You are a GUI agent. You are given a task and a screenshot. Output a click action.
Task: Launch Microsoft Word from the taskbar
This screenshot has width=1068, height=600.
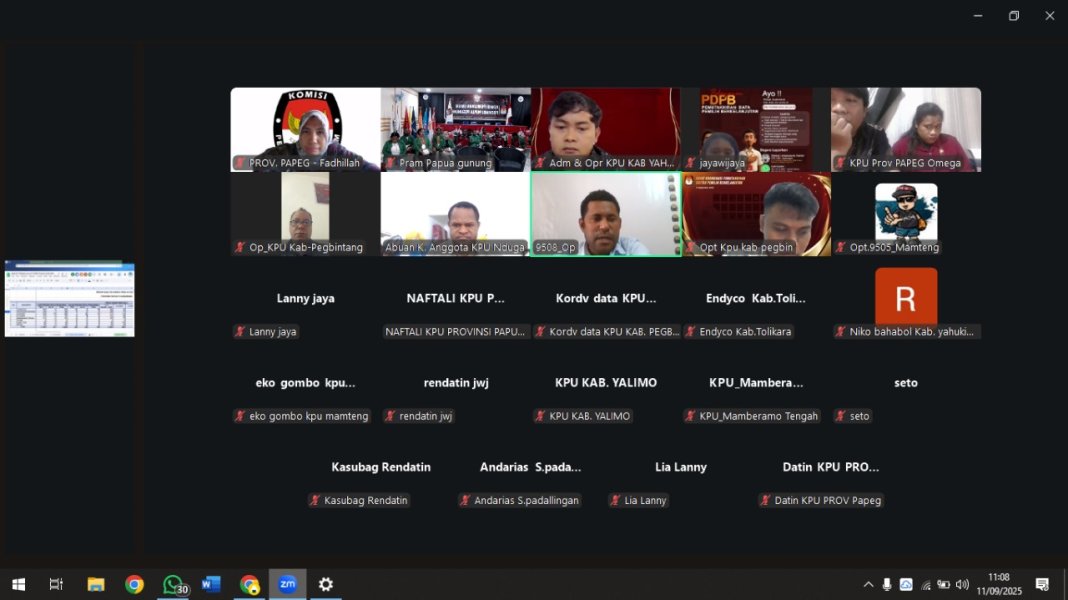pos(211,584)
